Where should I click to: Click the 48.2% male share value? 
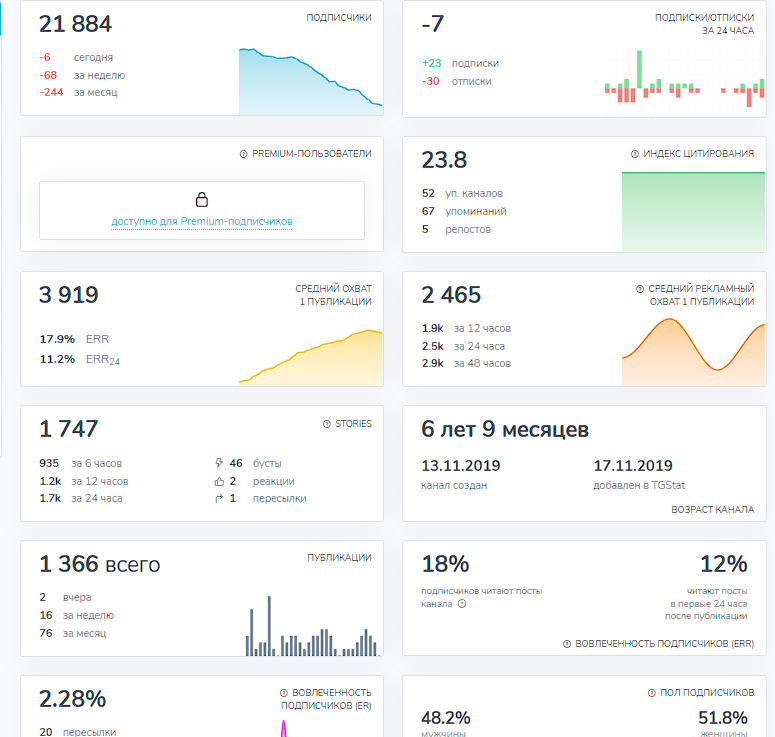[x=446, y=718]
